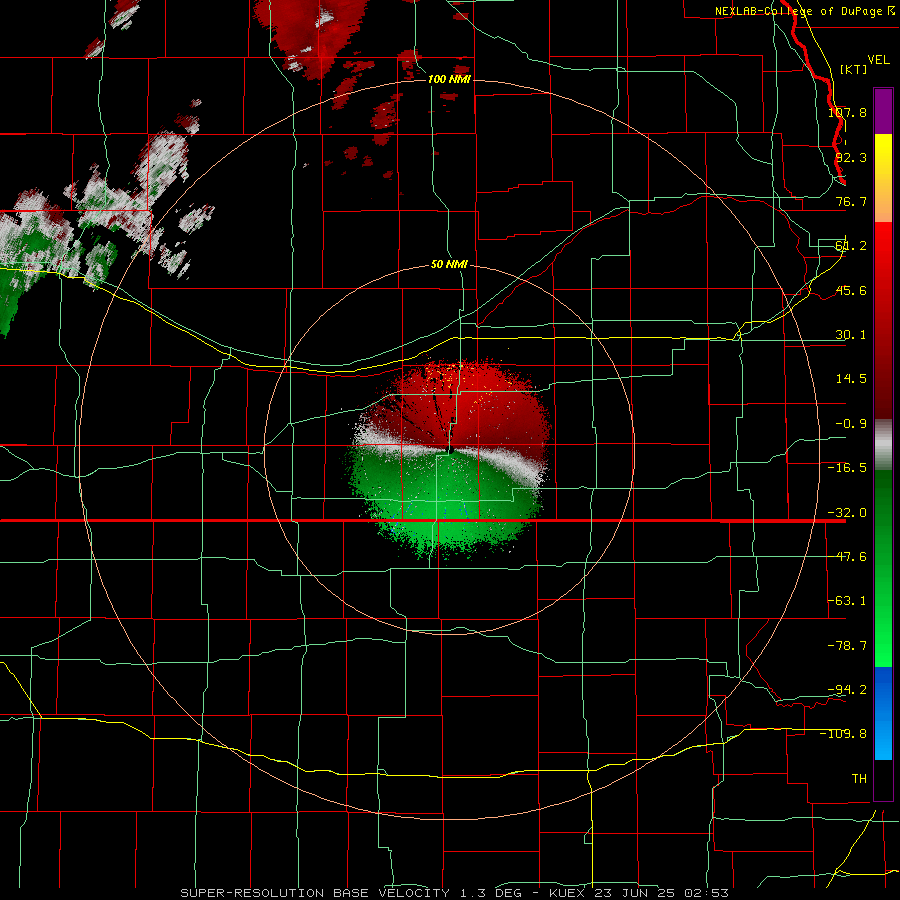Click the 107.8 value on velocity scale
The image size is (900, 900).
point(847,112)
